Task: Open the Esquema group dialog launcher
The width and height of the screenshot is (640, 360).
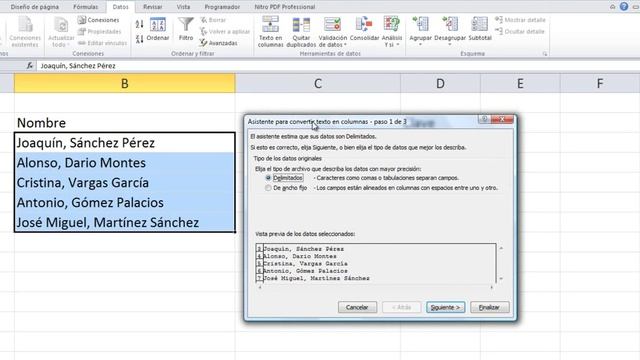Action: pyautogui.click(x=545, y=53)
